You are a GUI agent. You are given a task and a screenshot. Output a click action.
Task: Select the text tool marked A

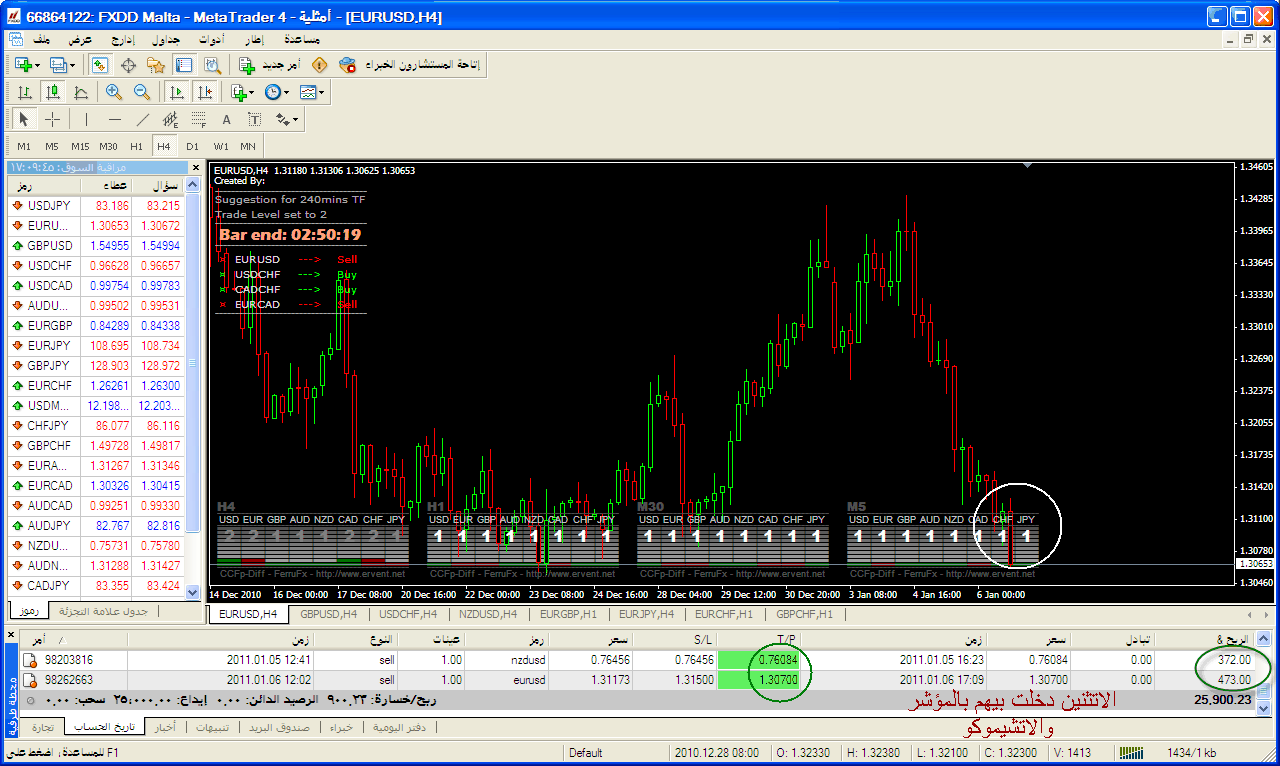(227, 119)
